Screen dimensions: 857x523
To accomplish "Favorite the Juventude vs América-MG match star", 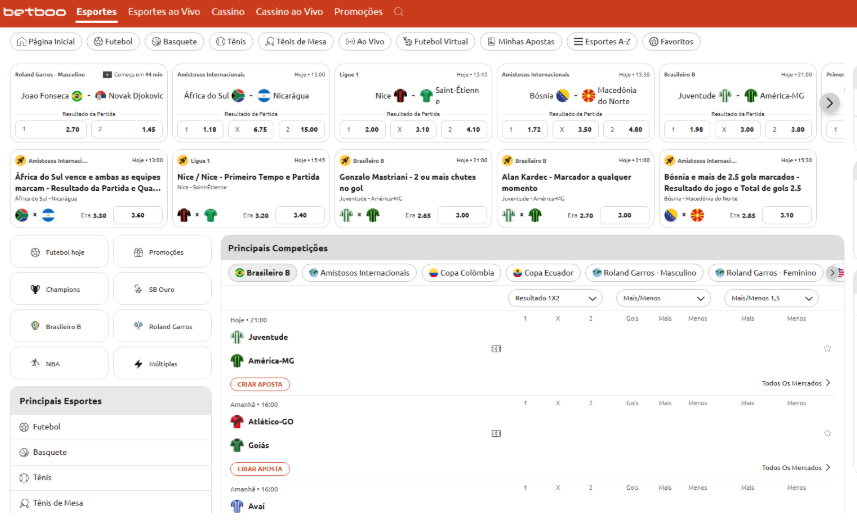I will click(x=827, y=349).
